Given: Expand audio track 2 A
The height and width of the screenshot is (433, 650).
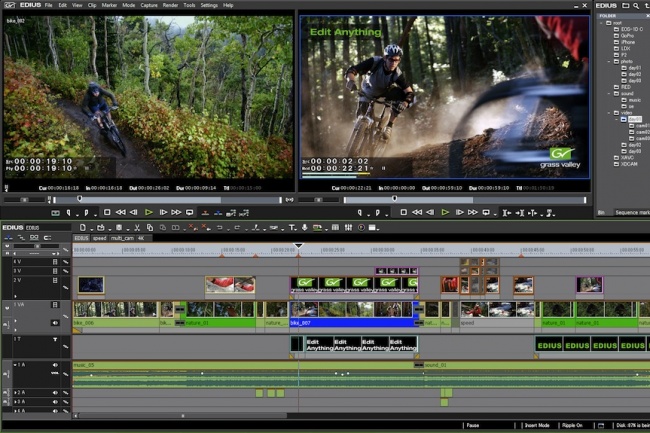Looking at the screenshot, I should (15, 392).
